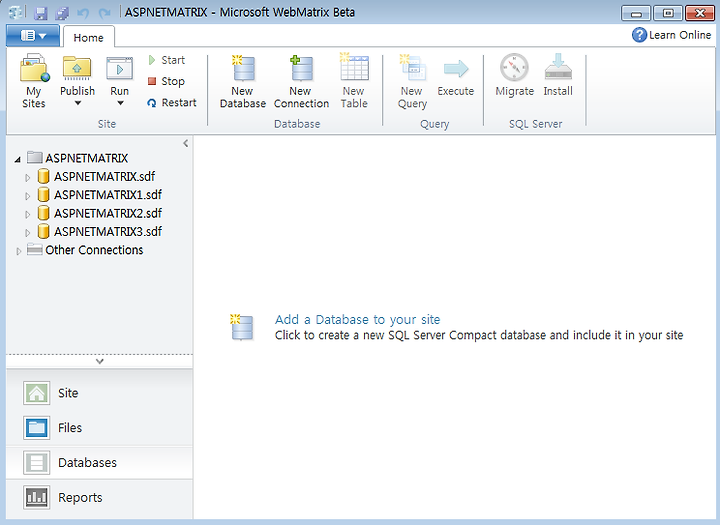Open the Run dropdown arrow
Viewport: 720px width, 525px height.
[120, 103]
